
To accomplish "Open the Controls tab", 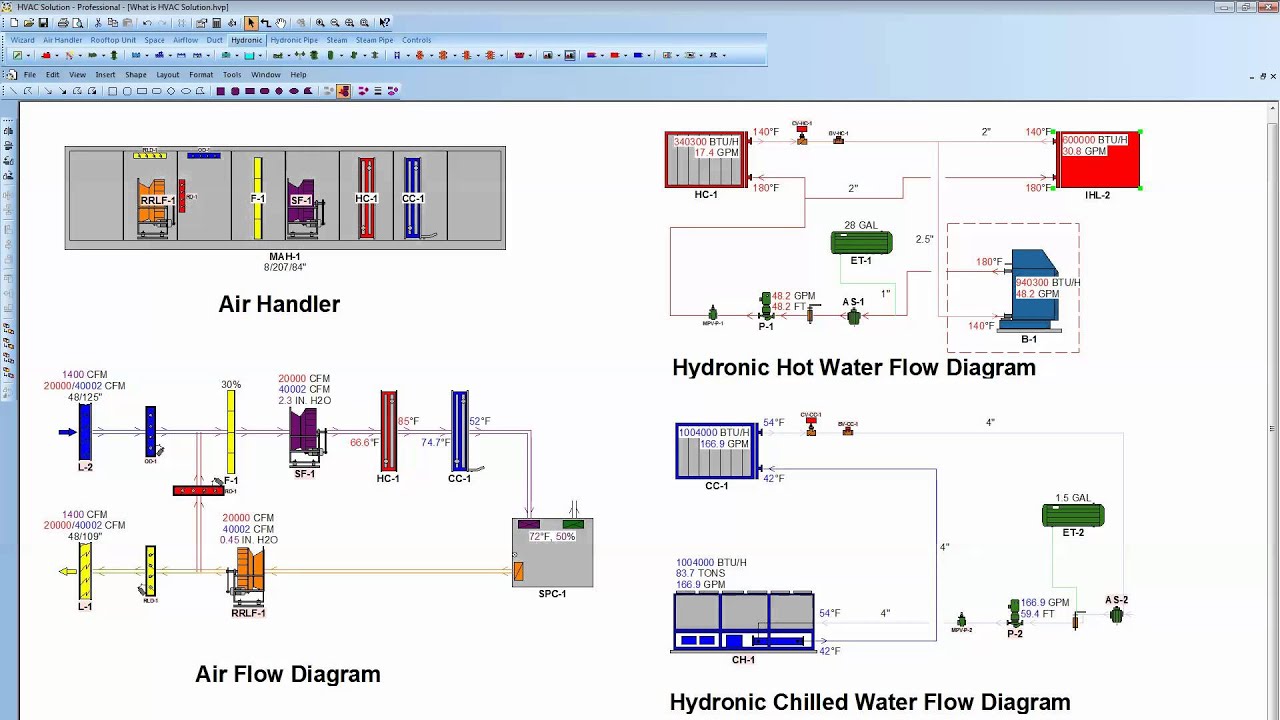I will point(416,40).
